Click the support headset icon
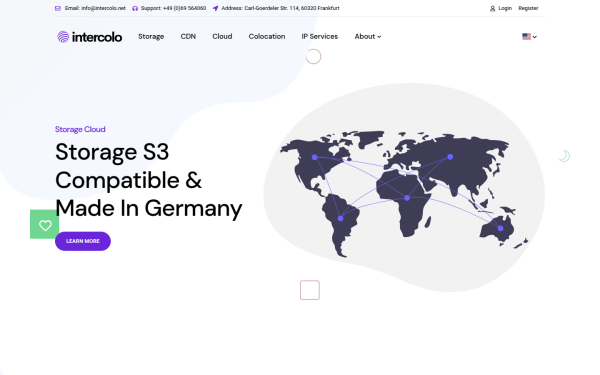The image size is (600, 375). point(135,8)
